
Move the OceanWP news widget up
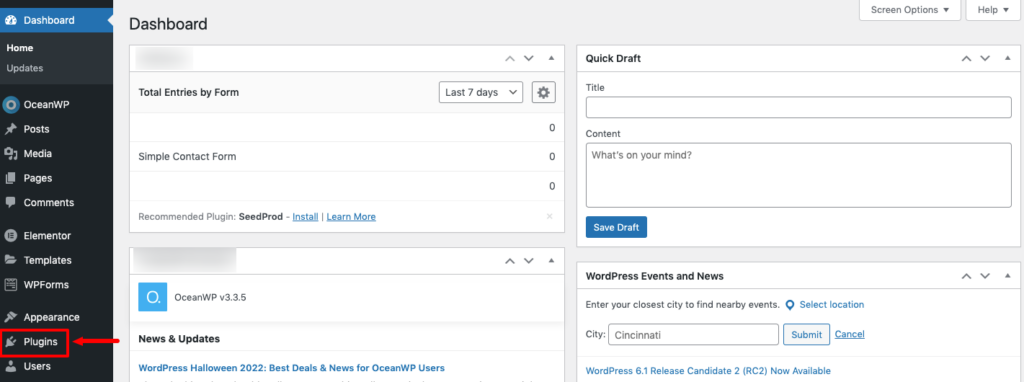click(x=509, y=261)
